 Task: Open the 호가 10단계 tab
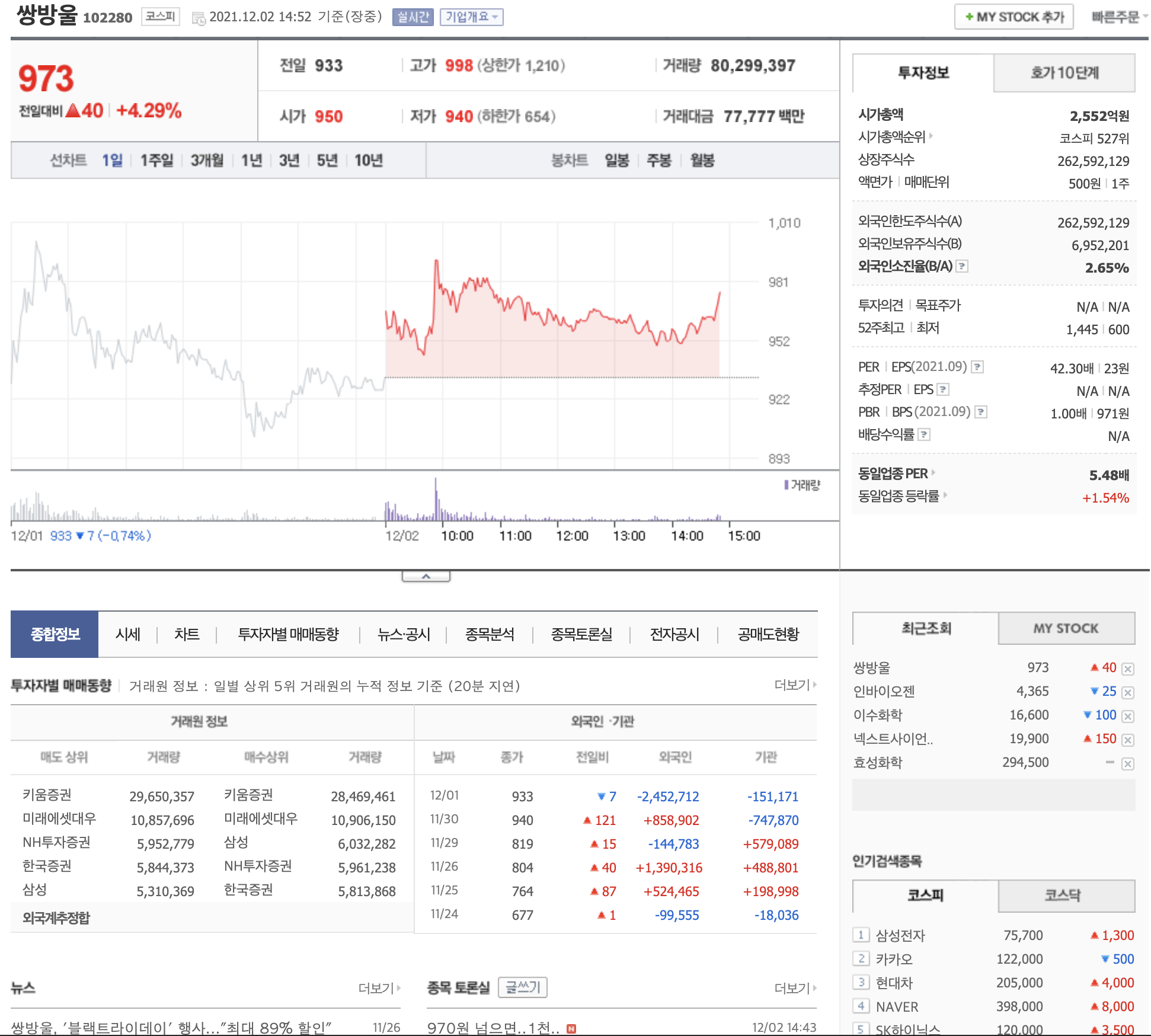[x=1064, y=73]
